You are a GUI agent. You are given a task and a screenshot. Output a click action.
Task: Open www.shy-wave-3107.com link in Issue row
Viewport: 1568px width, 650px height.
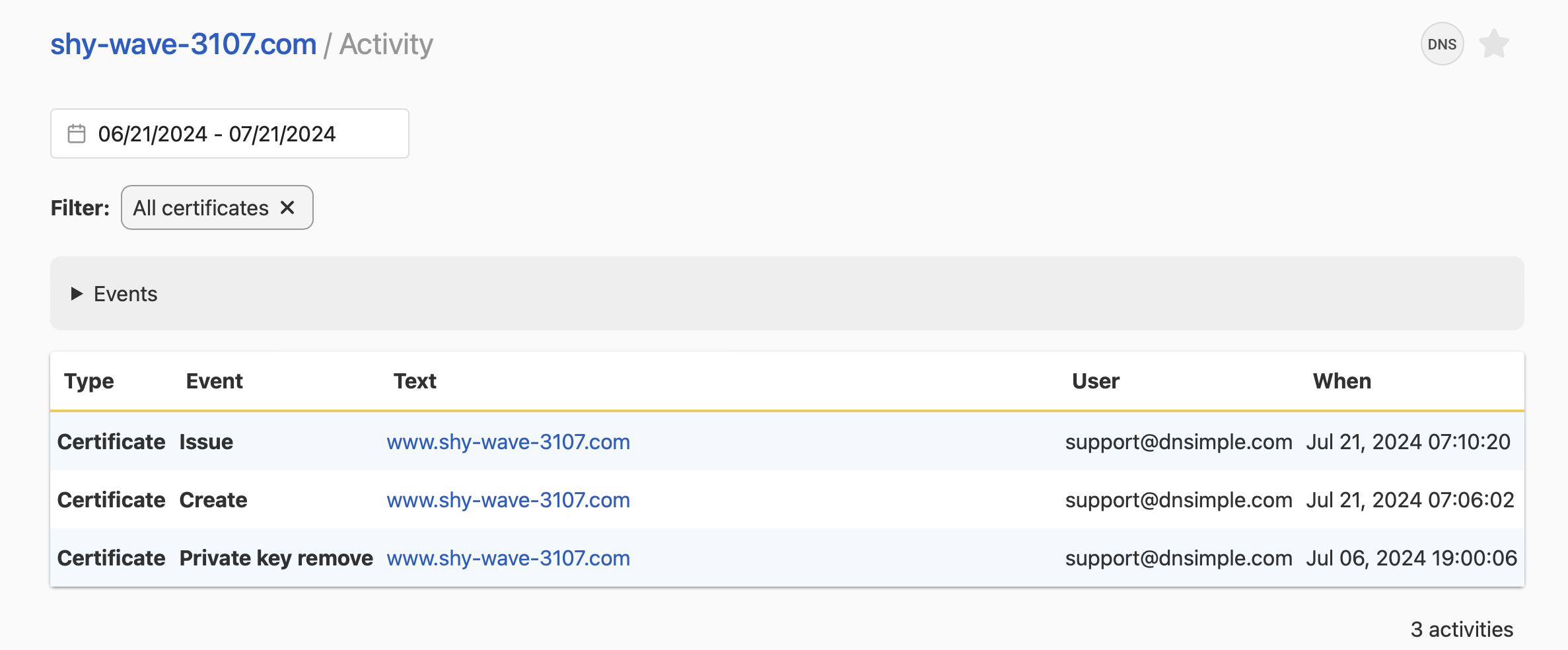pos(508,442)
